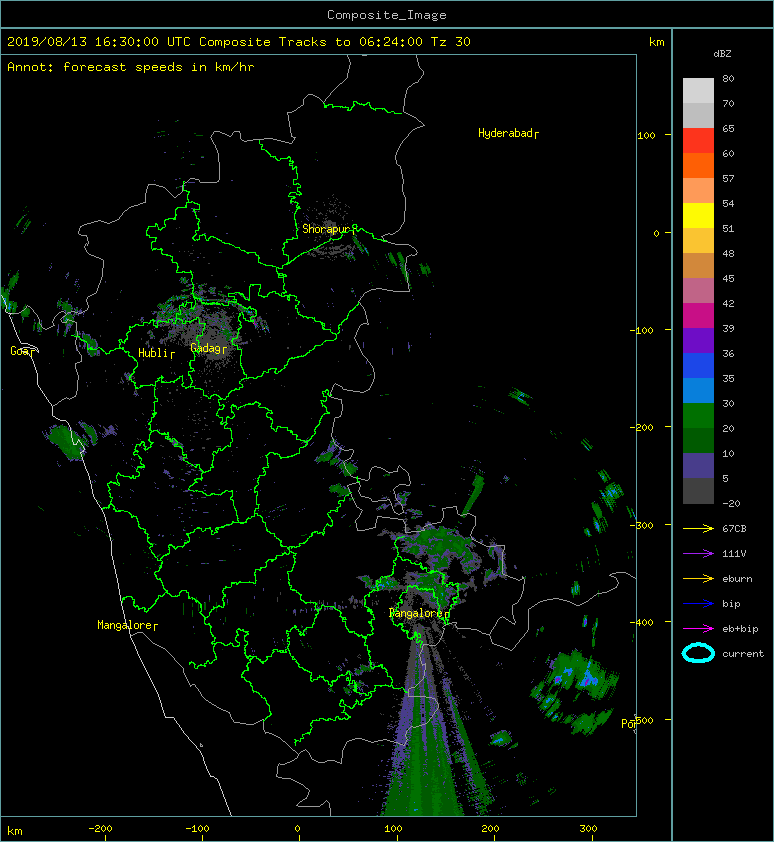Pick the dark green 20-10 dBZ swatch

tap(698, 440)
